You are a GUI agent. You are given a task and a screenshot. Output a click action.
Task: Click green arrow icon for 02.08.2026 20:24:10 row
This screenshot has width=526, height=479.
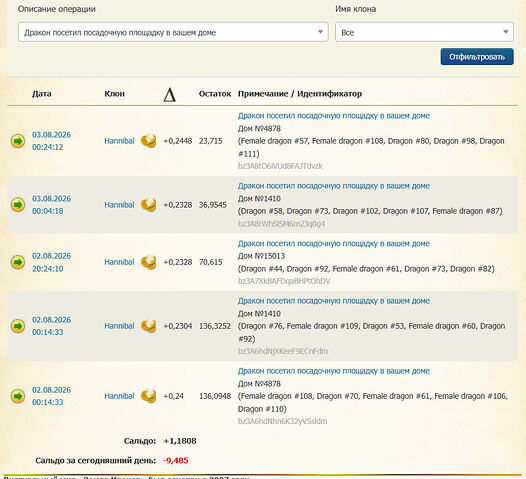(x=18, y=262)
